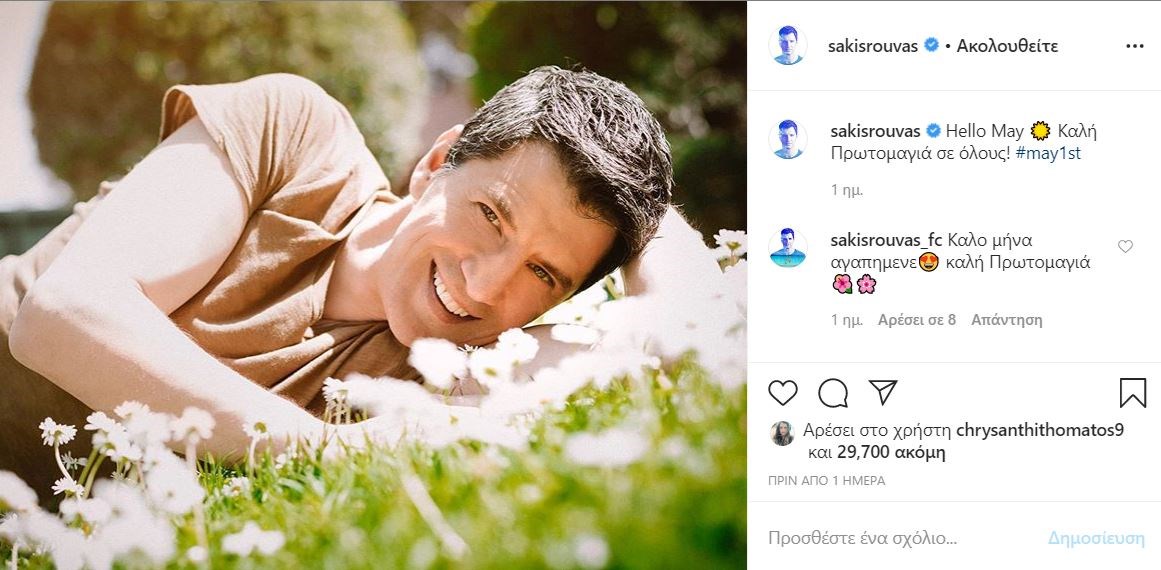1161x570 pixels.
Task: Open sakisrouvas_fc commenter avatar
Action: click(788, 248)
